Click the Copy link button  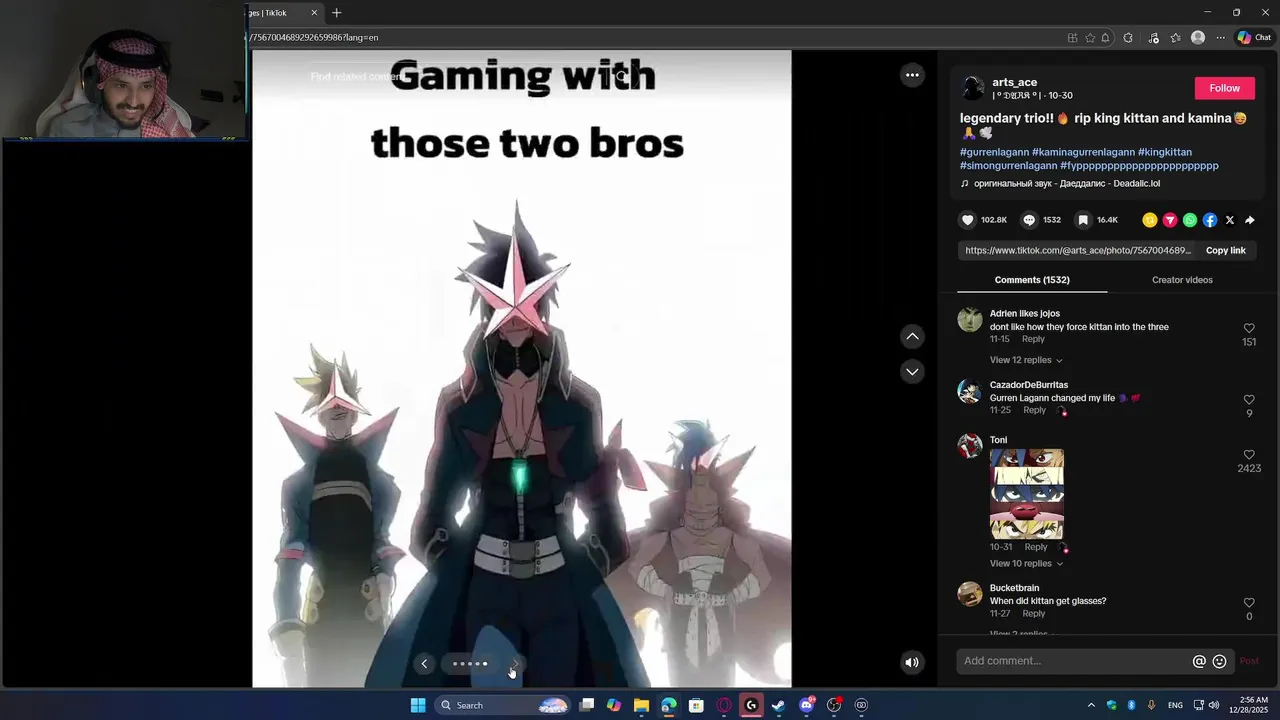1225,251
